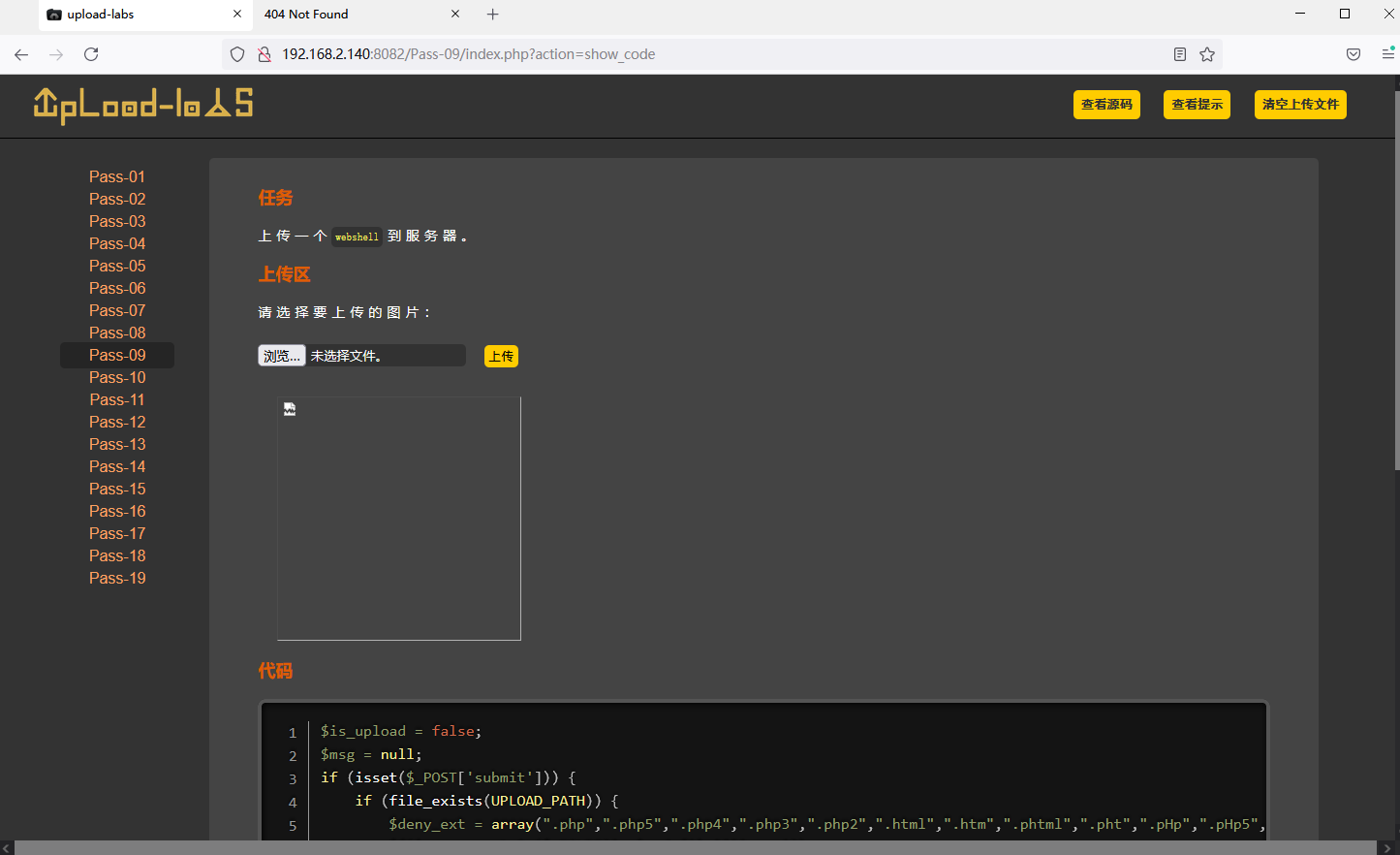Click the 请选择要上传的图片 label
Screen dimensions: 1400x855
coord(344,312)
